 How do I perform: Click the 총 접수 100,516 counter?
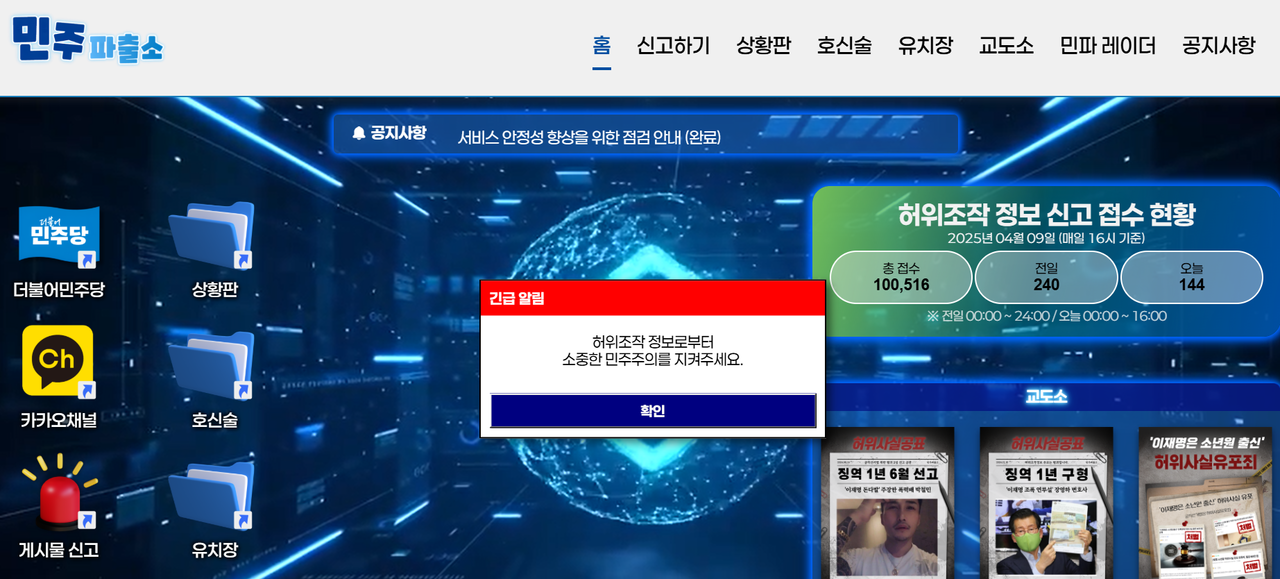tap(901, 277)
